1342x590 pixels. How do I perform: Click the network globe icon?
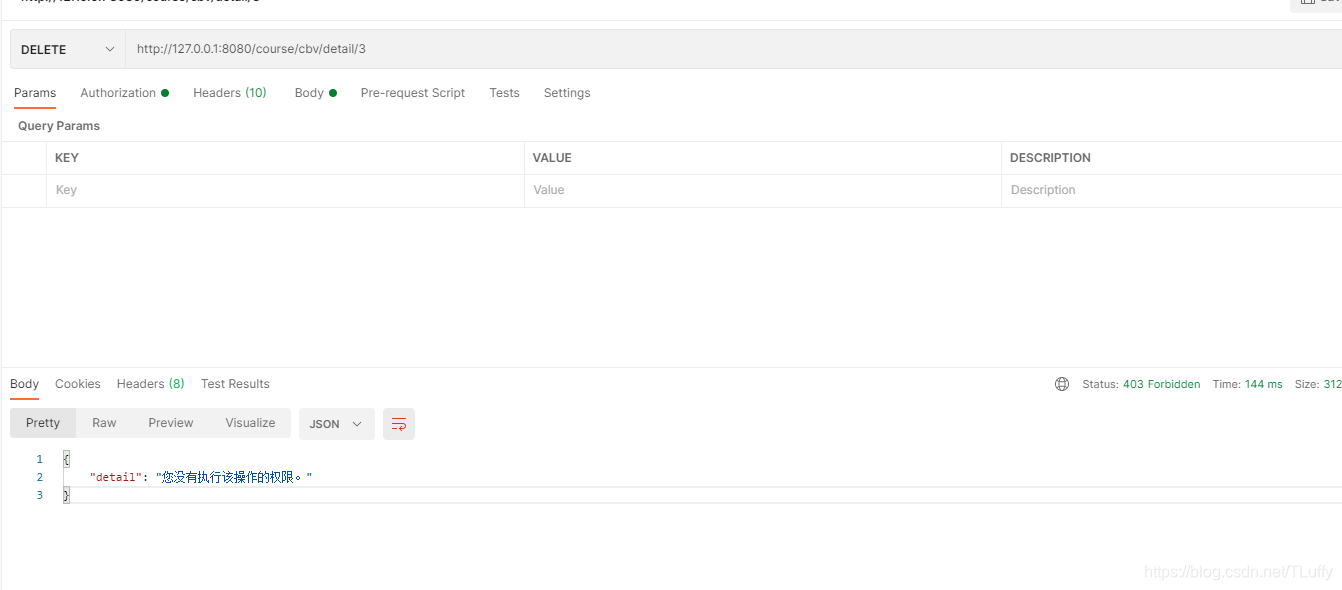click(1062, 384)
